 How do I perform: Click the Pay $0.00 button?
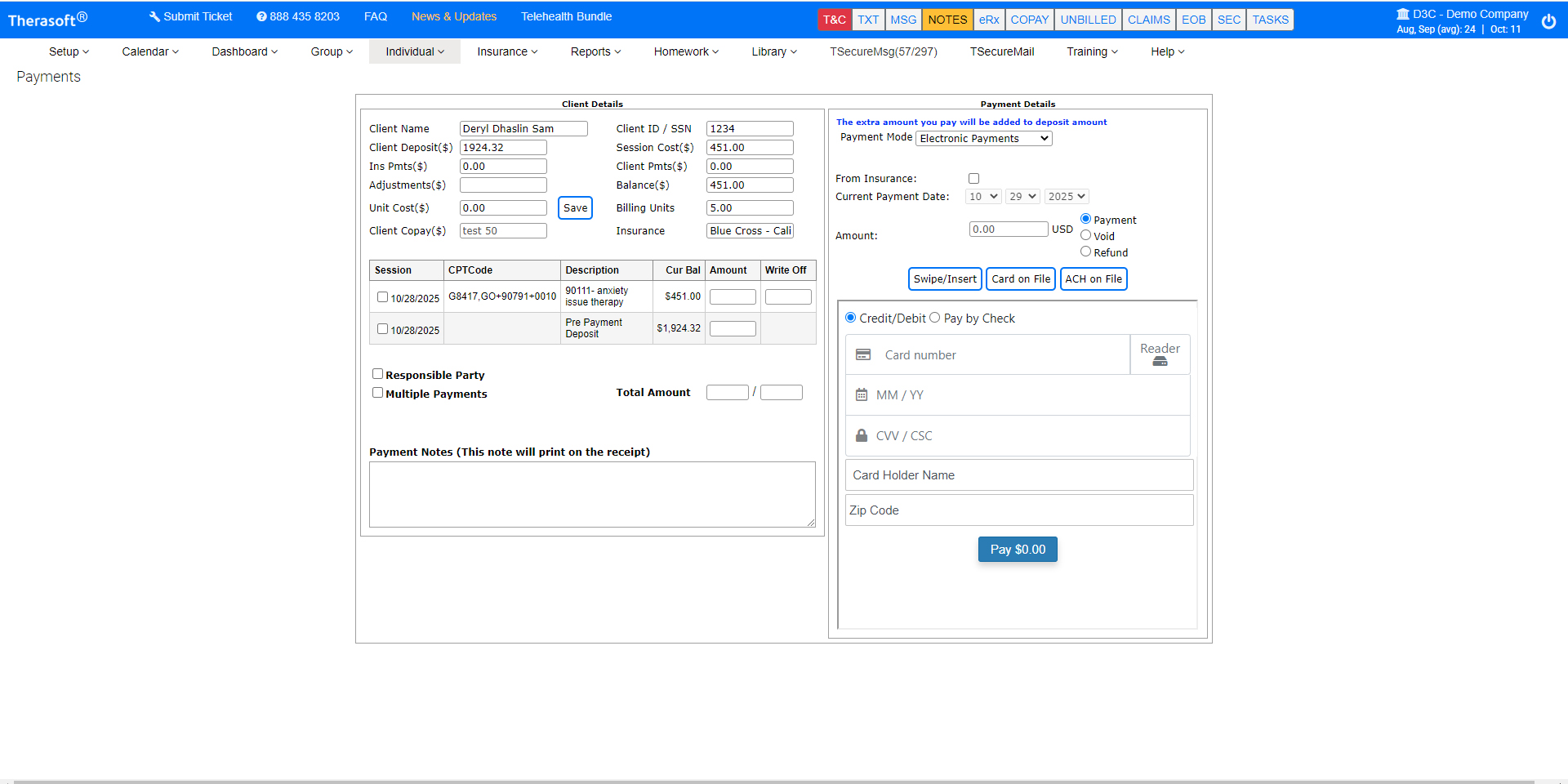1018,550
